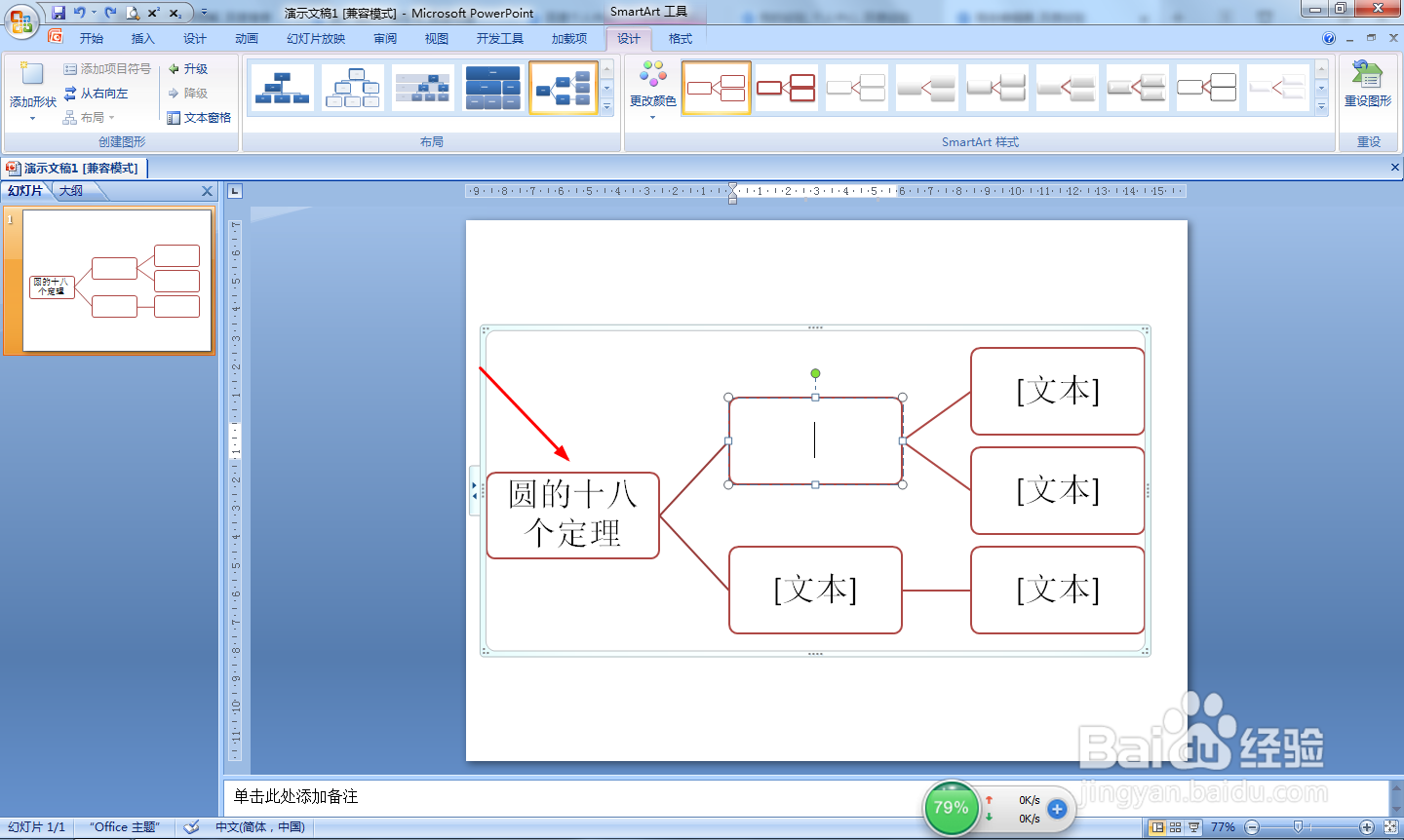Promote the shape with 升级
The image size is (1404, 840).
(187, 69)
